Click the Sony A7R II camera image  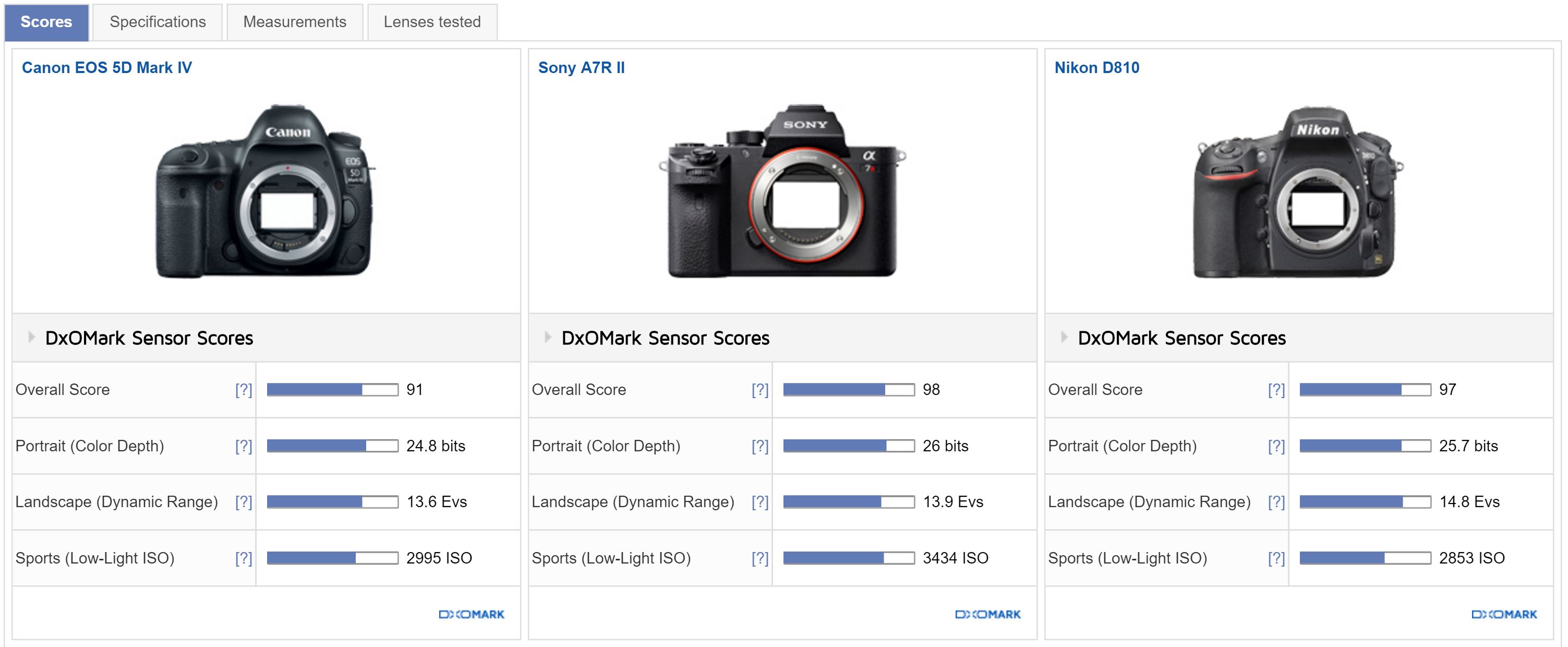(x=782, y=191)
